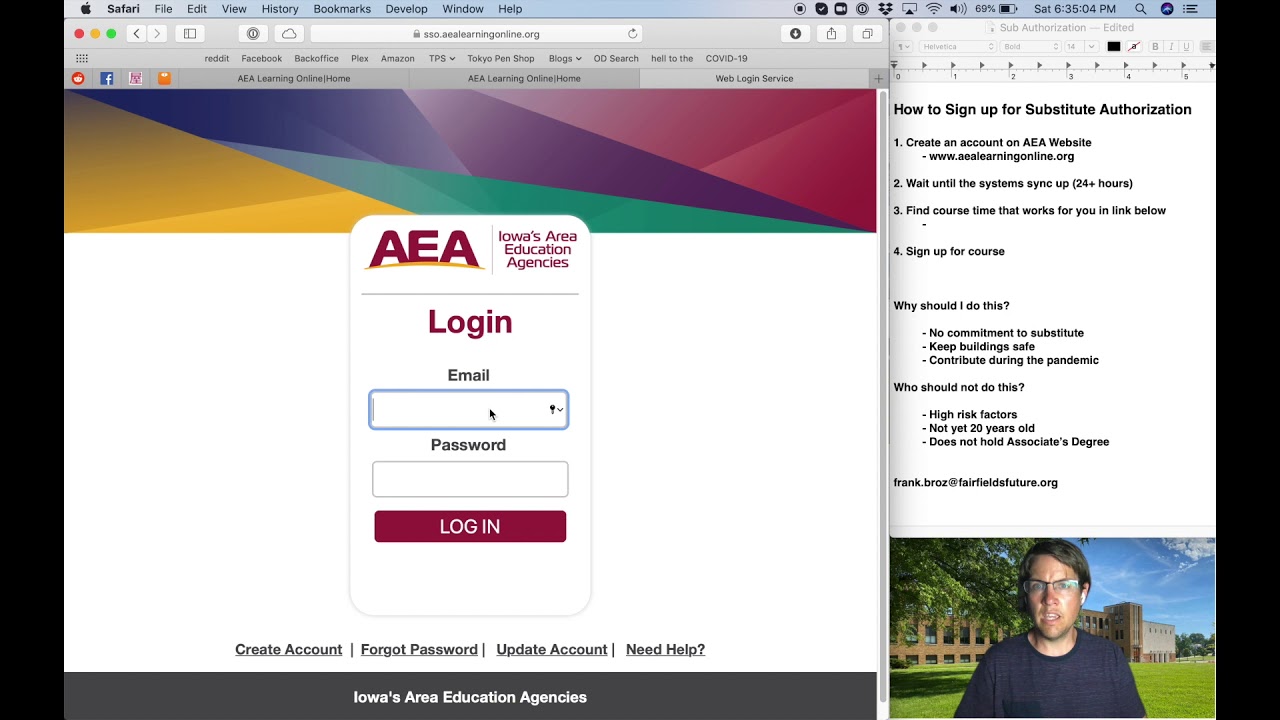Screen dimensions: 1280x720
Task: Open the paragraph styles dropdown in TextEdit
Action: pyautogui.click(x=904, y=47)
